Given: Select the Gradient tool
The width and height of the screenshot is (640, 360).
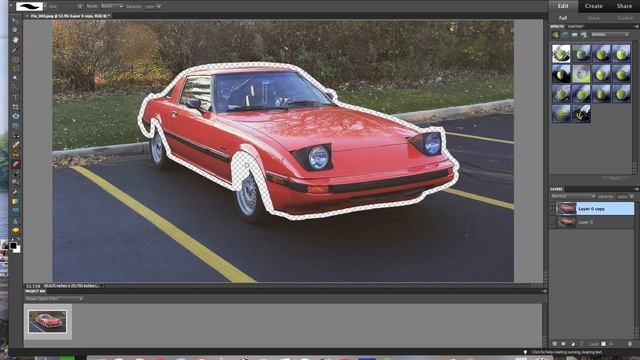Looking at the screenshot, I should point(16,202).
